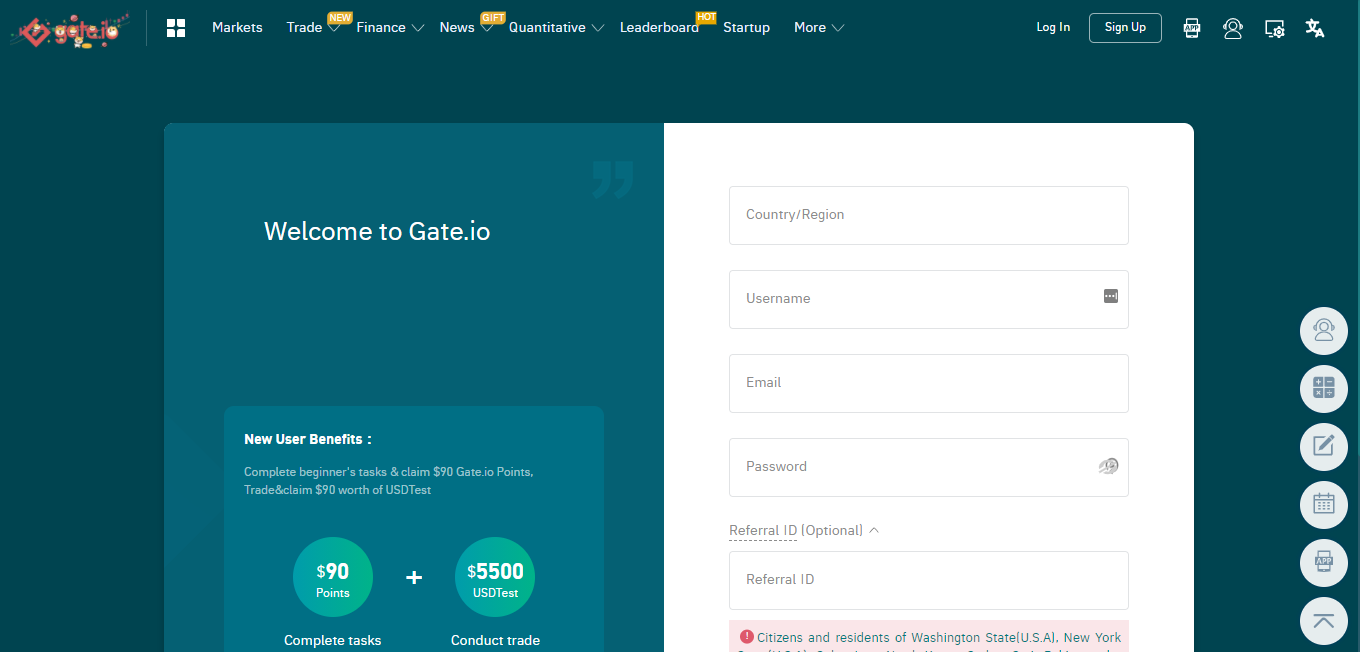Focus the Email input field
This screenshot has width=1360, height=652.
[x=928, y=383]
